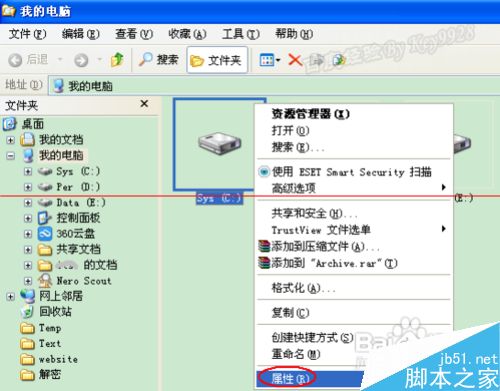This screenshot has width=500, height=391.
Task: Open the 帮助(H) menu
Action: point(294,34)
